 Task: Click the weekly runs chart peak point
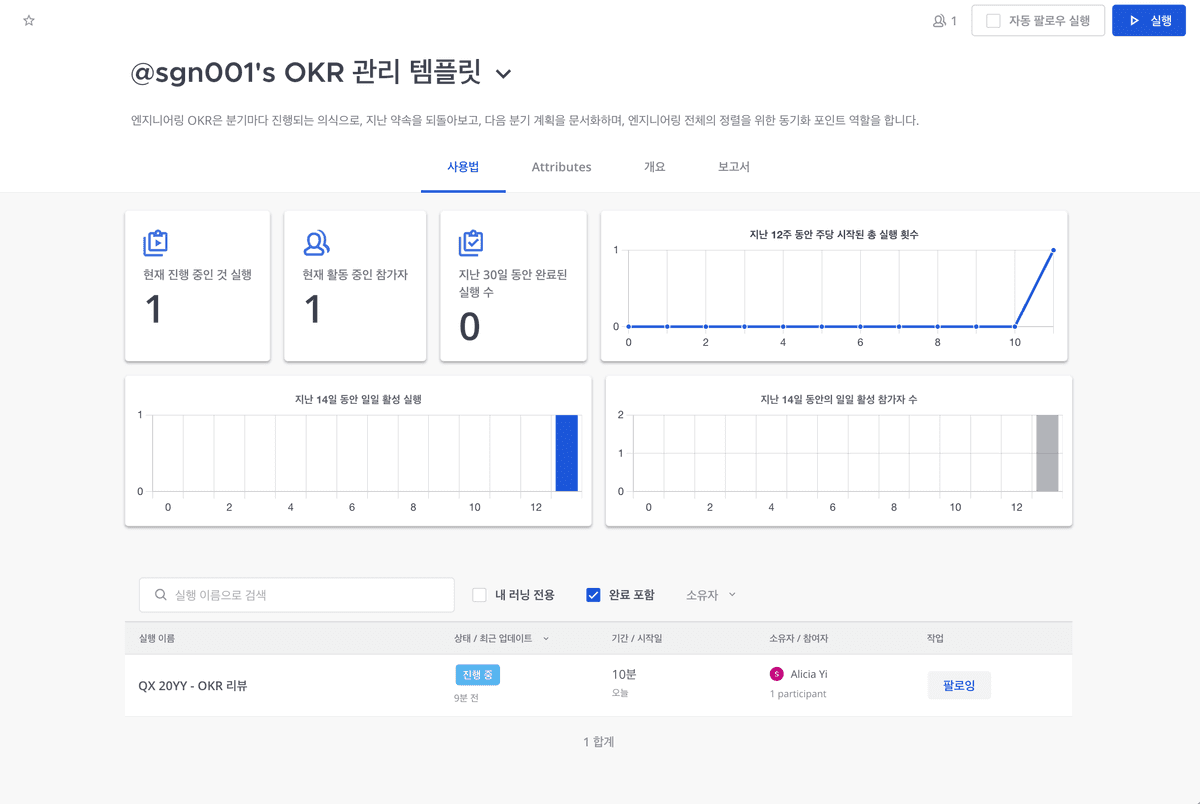(x=1054, y=250)
